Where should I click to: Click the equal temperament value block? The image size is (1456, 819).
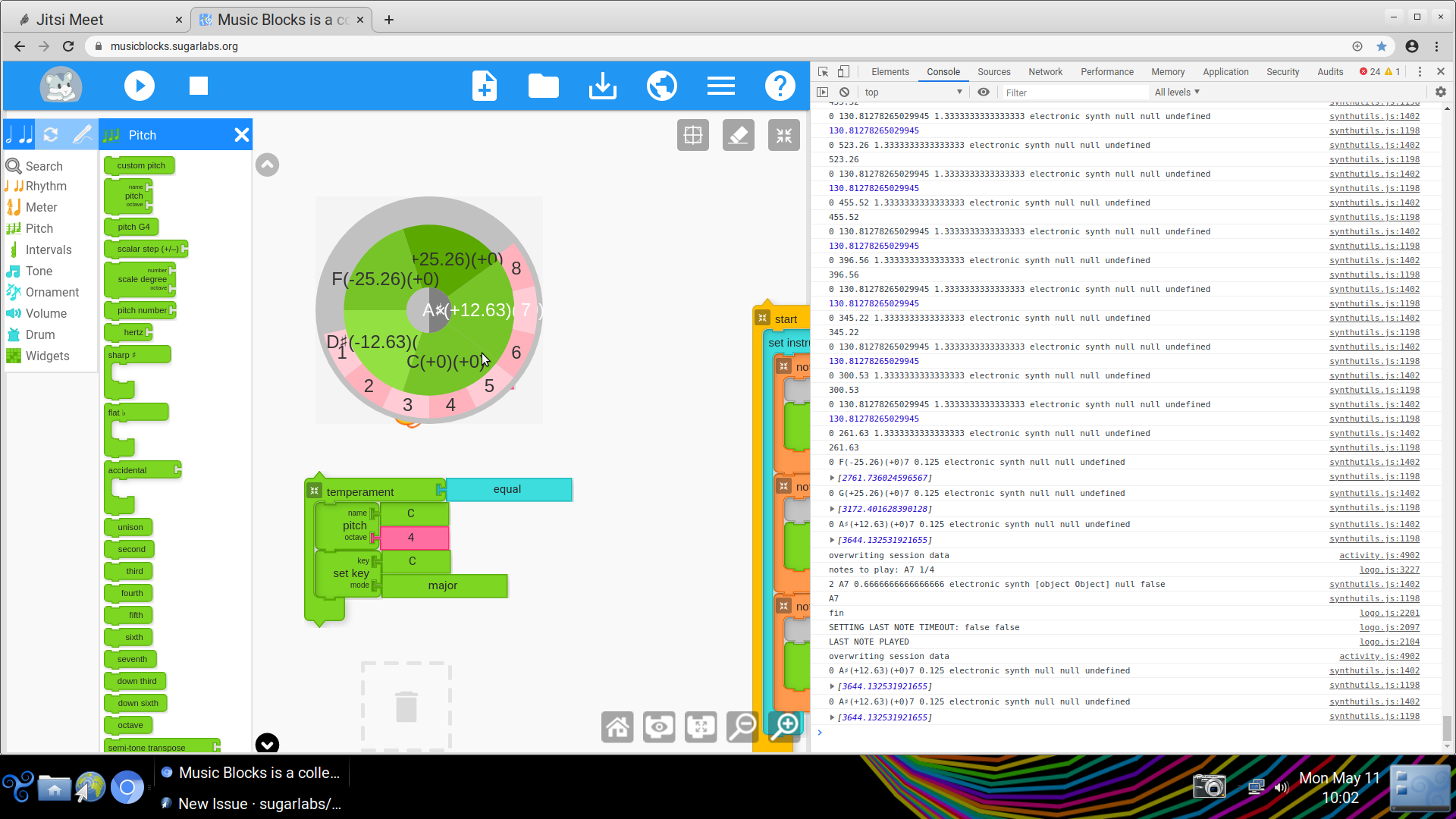(509, 490)
